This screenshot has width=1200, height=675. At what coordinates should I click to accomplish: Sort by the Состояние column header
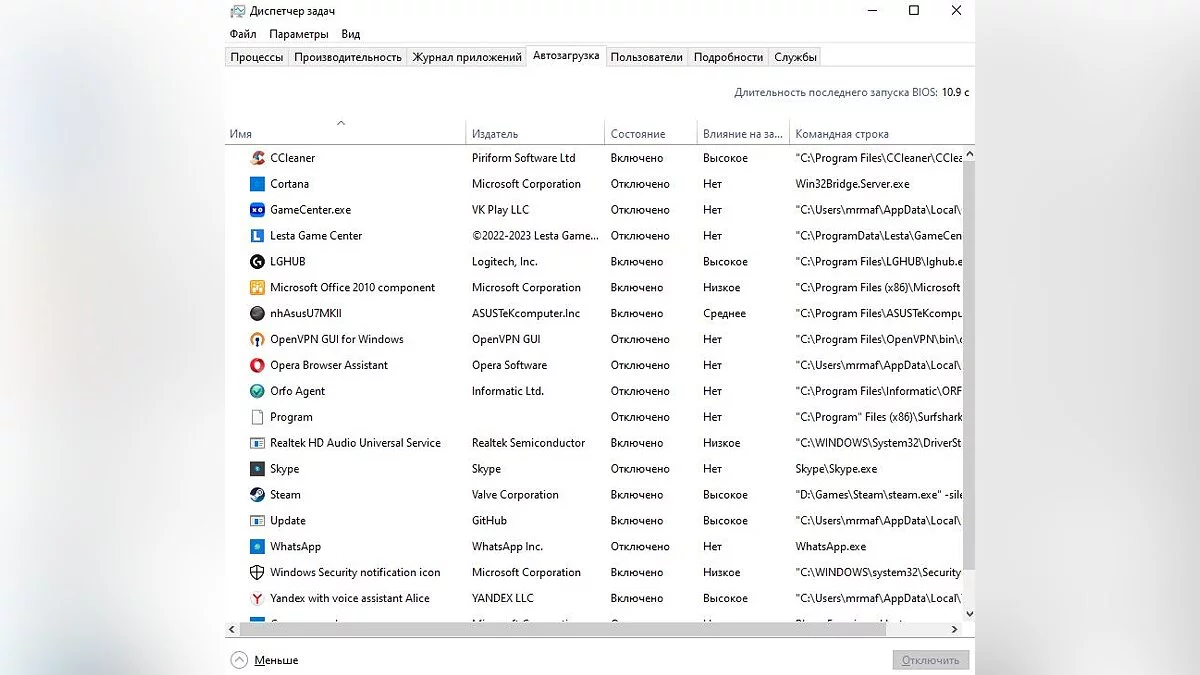[638, 134]
